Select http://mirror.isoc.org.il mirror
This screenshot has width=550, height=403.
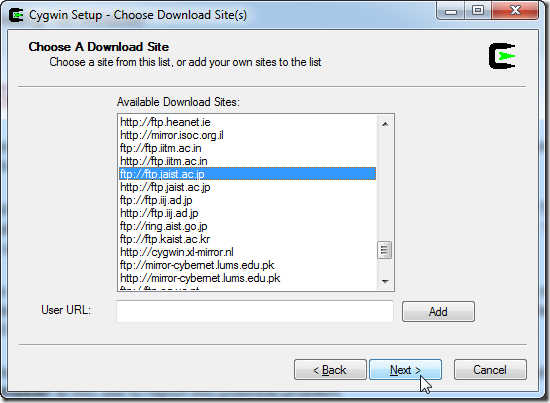[x=247, y=135]
